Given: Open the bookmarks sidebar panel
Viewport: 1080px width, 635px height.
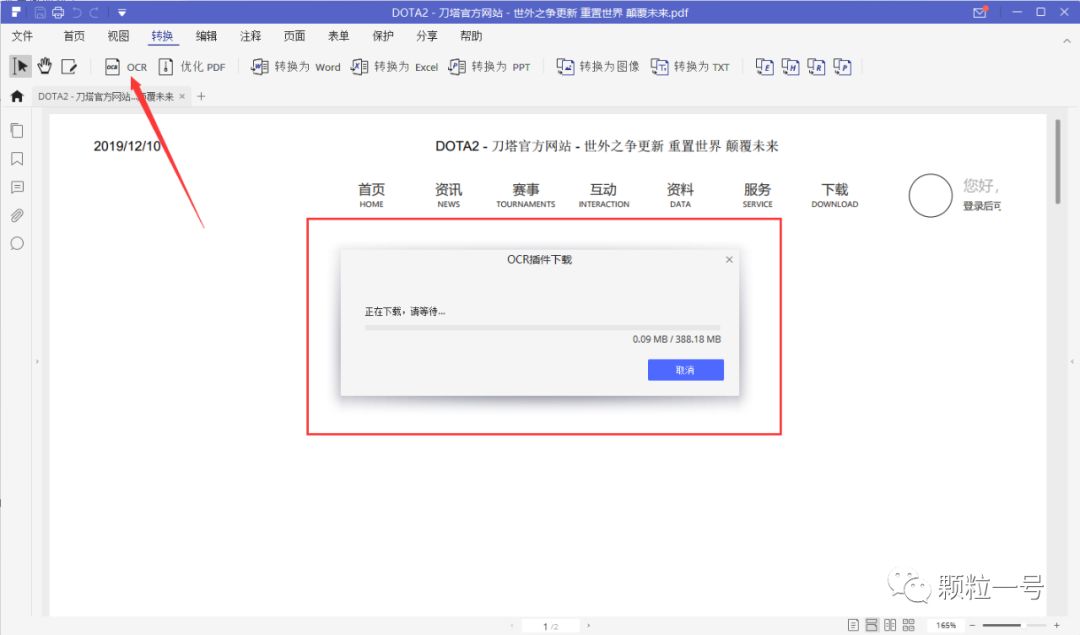Looking at the screenshot, I should pyautogui.click(x=17, y=159).
